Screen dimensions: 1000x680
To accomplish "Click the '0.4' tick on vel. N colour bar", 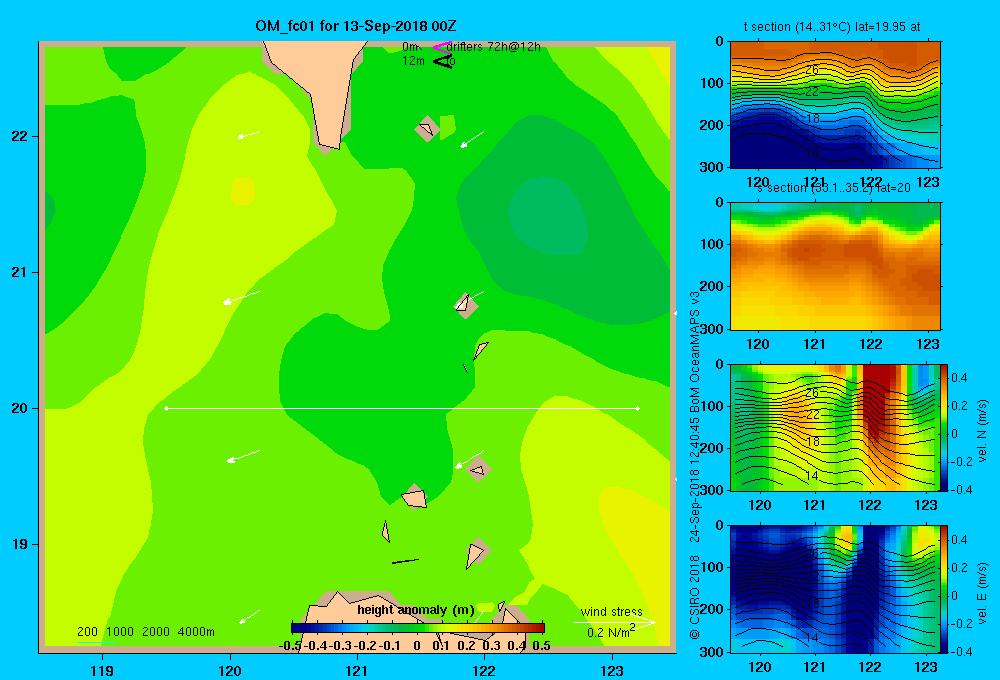I will tap(959, 378).
